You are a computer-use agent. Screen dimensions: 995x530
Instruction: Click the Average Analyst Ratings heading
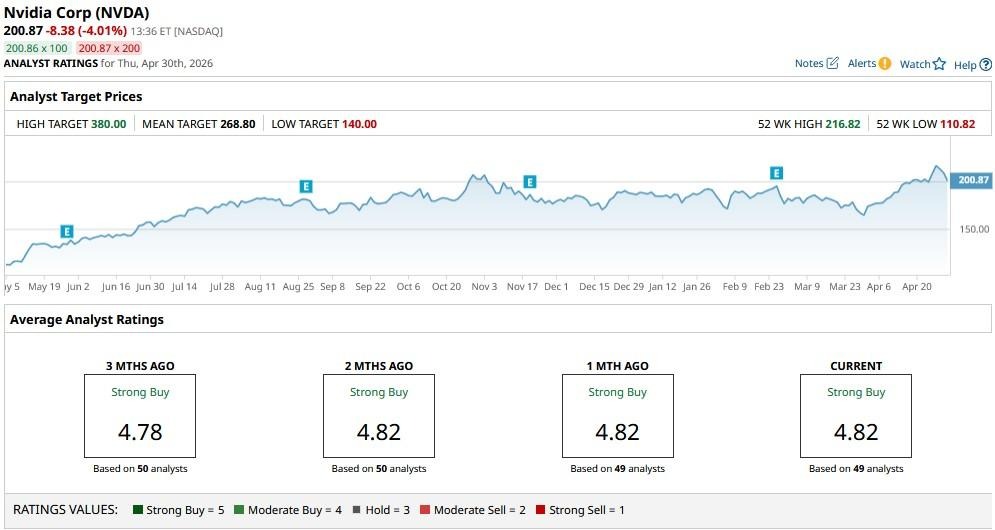point(87,320)
